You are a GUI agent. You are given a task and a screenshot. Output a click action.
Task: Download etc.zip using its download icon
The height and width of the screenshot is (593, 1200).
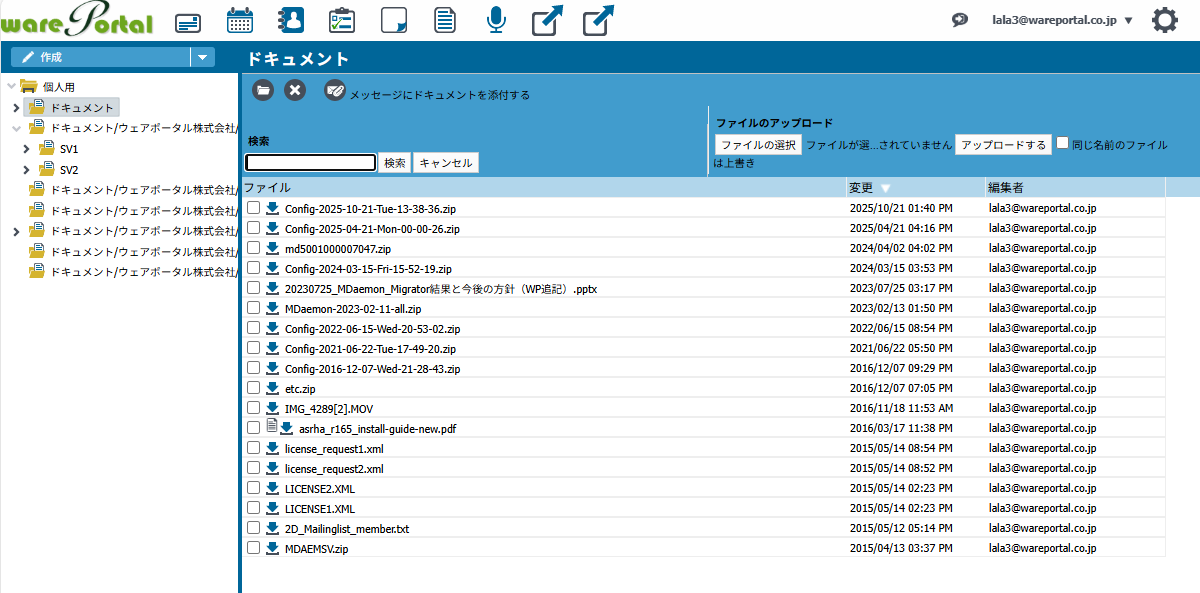click(x=272, y=388)
